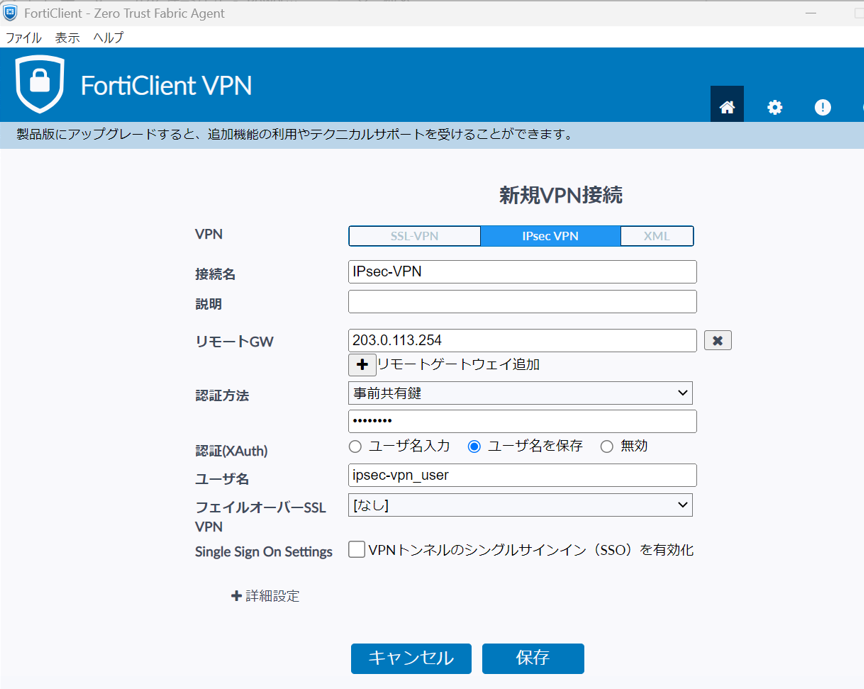Enable VPN tunnel single sign-on checkbox

coord(357,550)
